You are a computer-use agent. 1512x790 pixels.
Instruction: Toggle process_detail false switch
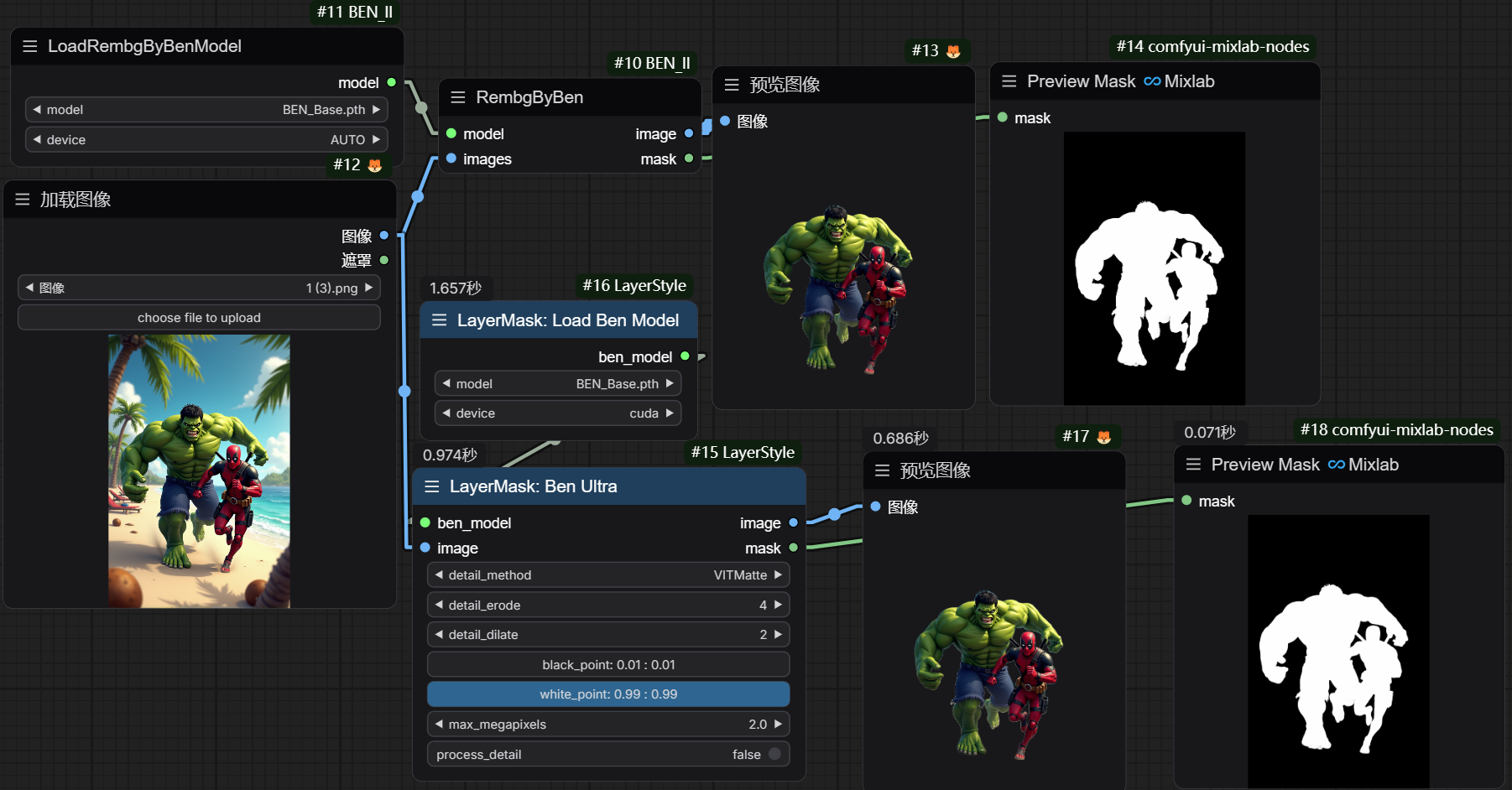tap(774, 754)
